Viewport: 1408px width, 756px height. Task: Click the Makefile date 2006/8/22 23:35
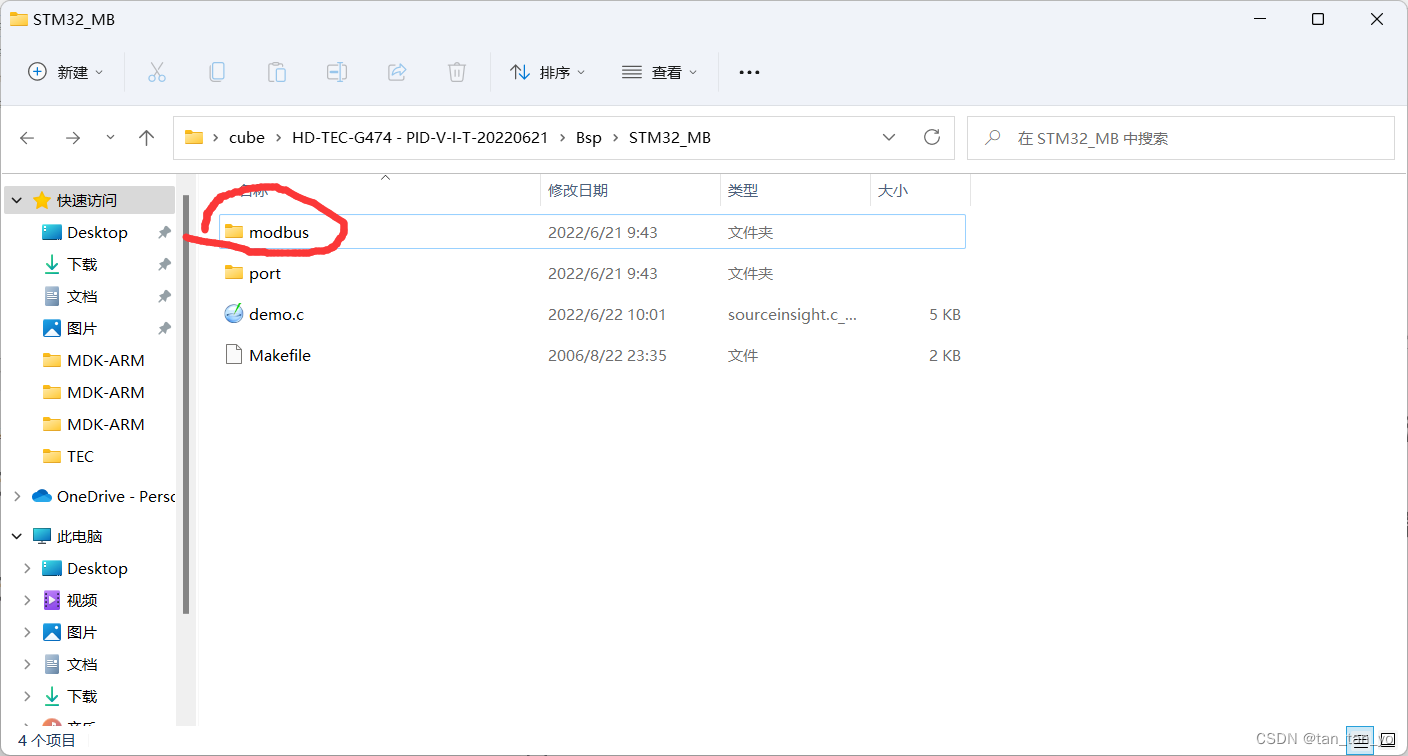(607, 355)
